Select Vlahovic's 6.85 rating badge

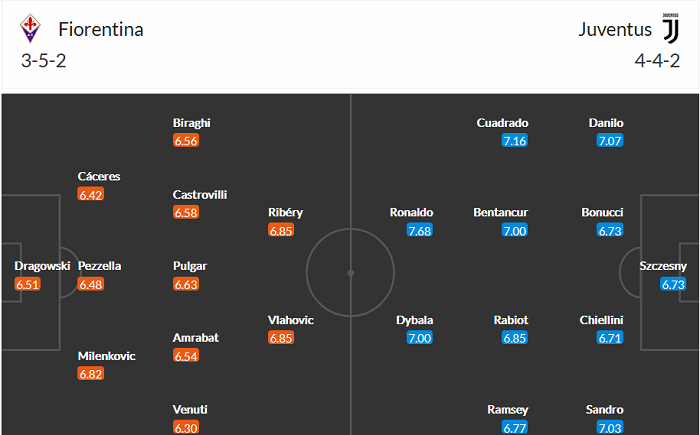281,339
